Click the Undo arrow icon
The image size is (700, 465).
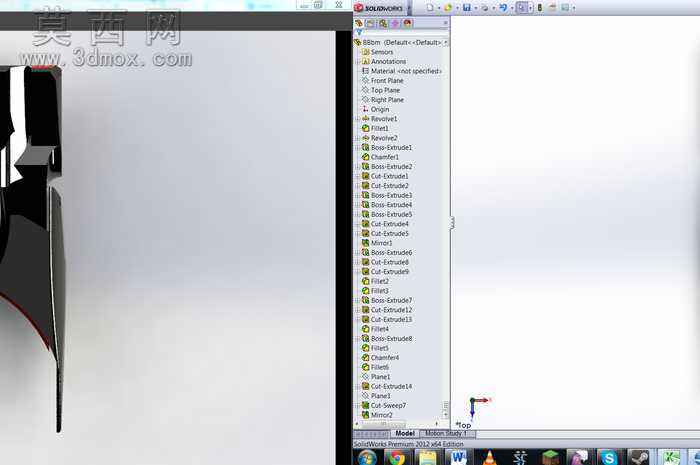click(x=503, y=8)
